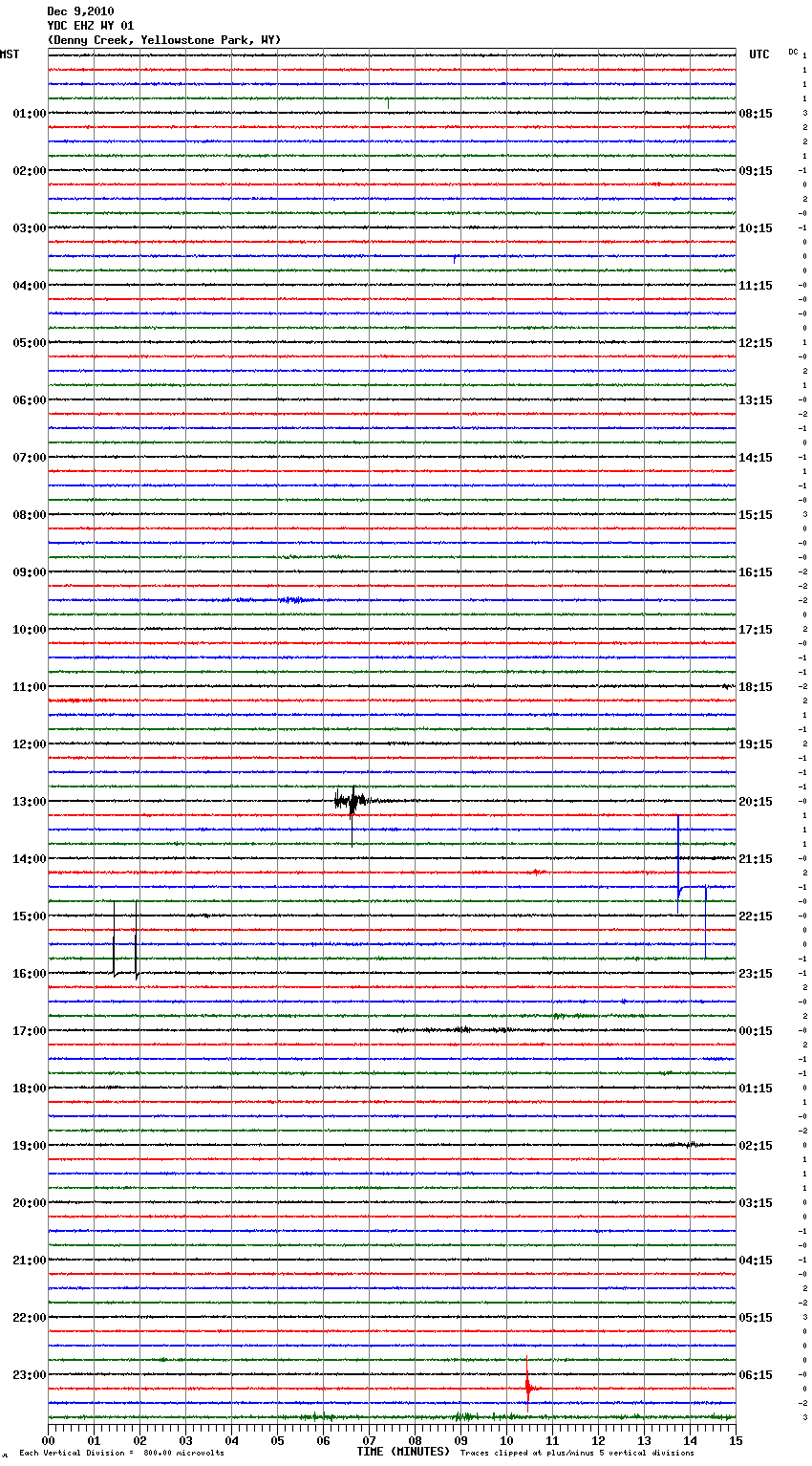The height and width of the screenshot is (1466, 812).
Task: Click the "10:15" UTC time label
Action: pyautogui.click(x=756, y=228)
